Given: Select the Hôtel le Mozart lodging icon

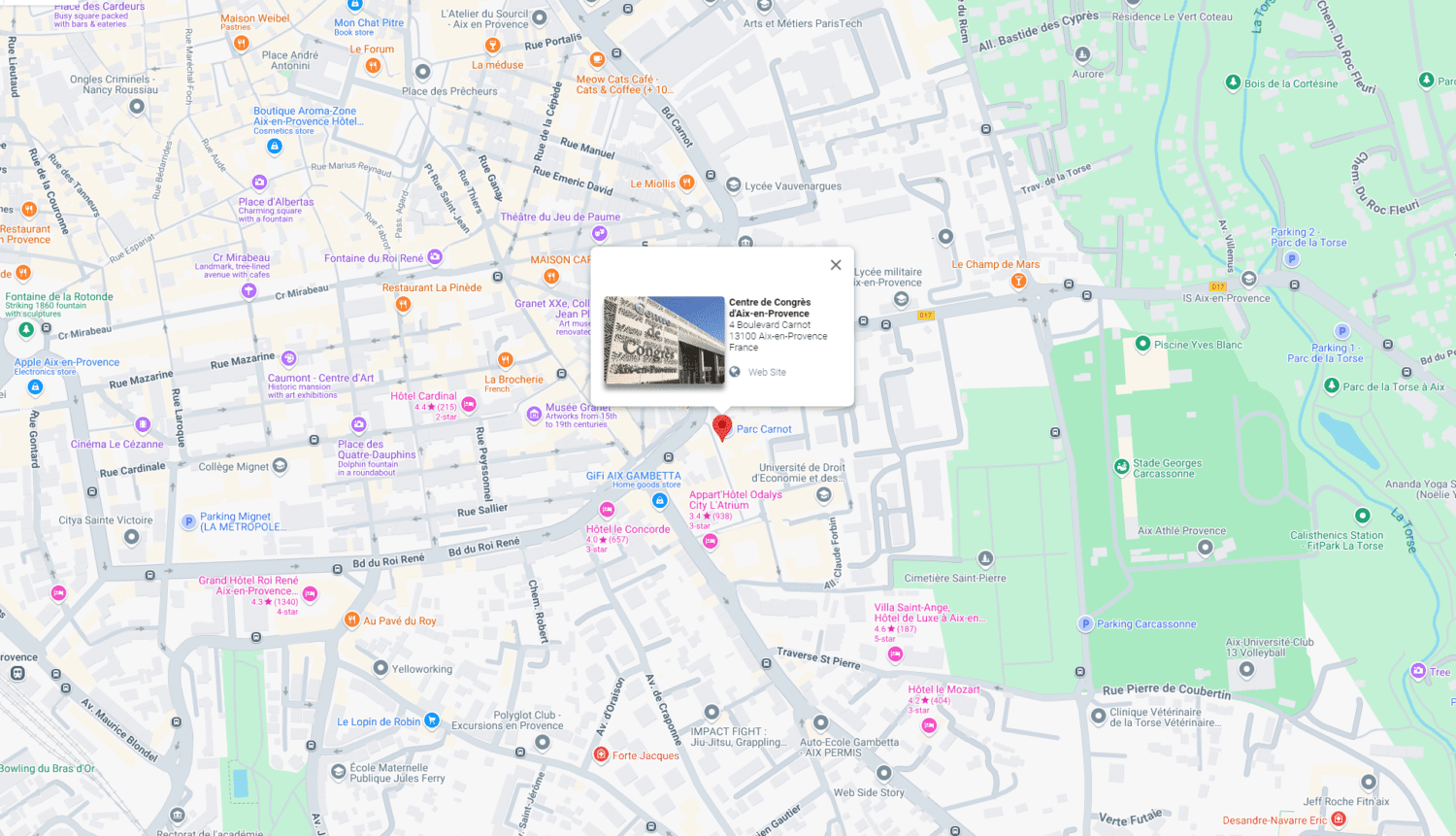Looking at the screenshot, I should point(929,725).
